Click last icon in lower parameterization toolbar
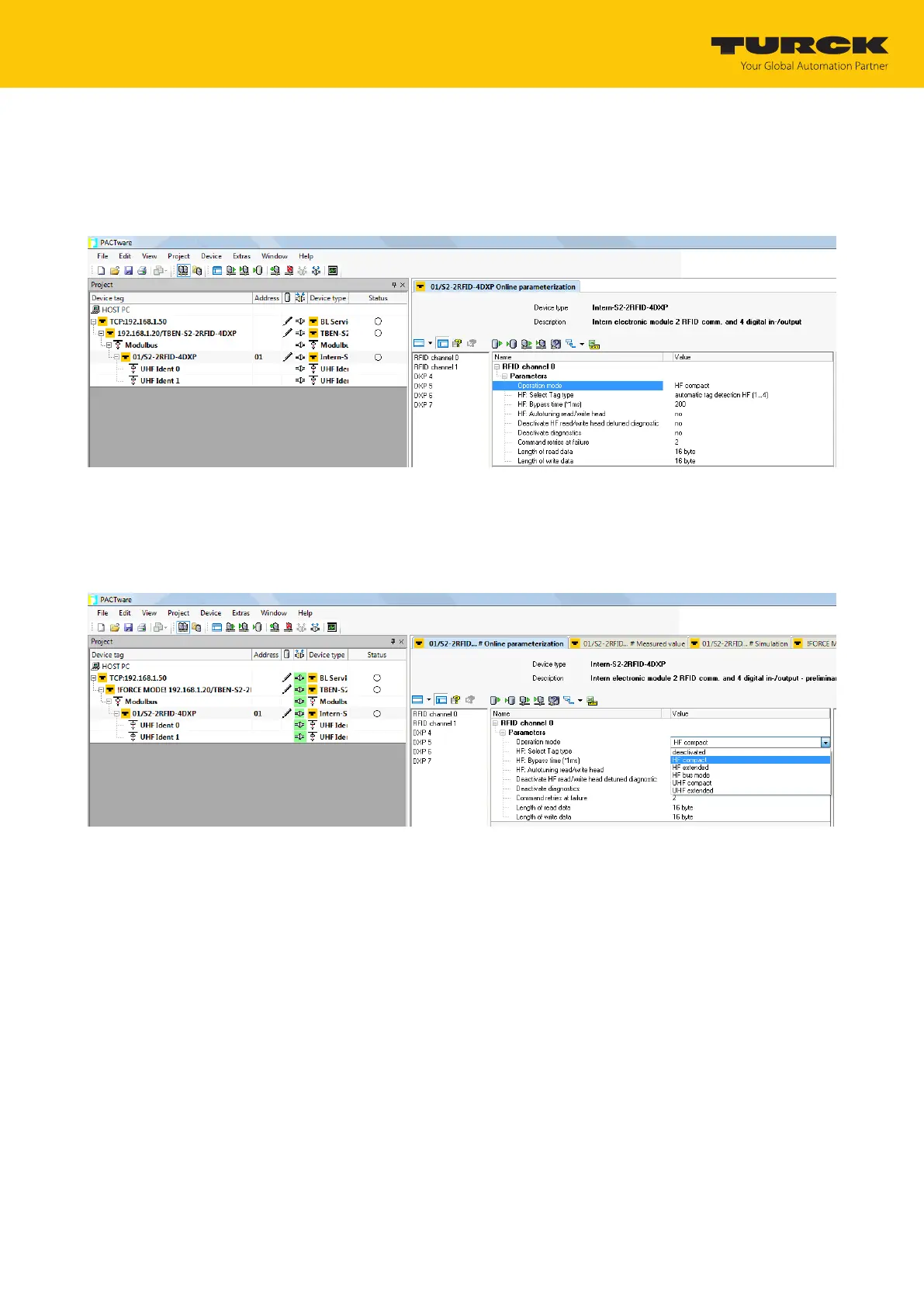Viewport: 924px width, 1307px height. (593, 700)
